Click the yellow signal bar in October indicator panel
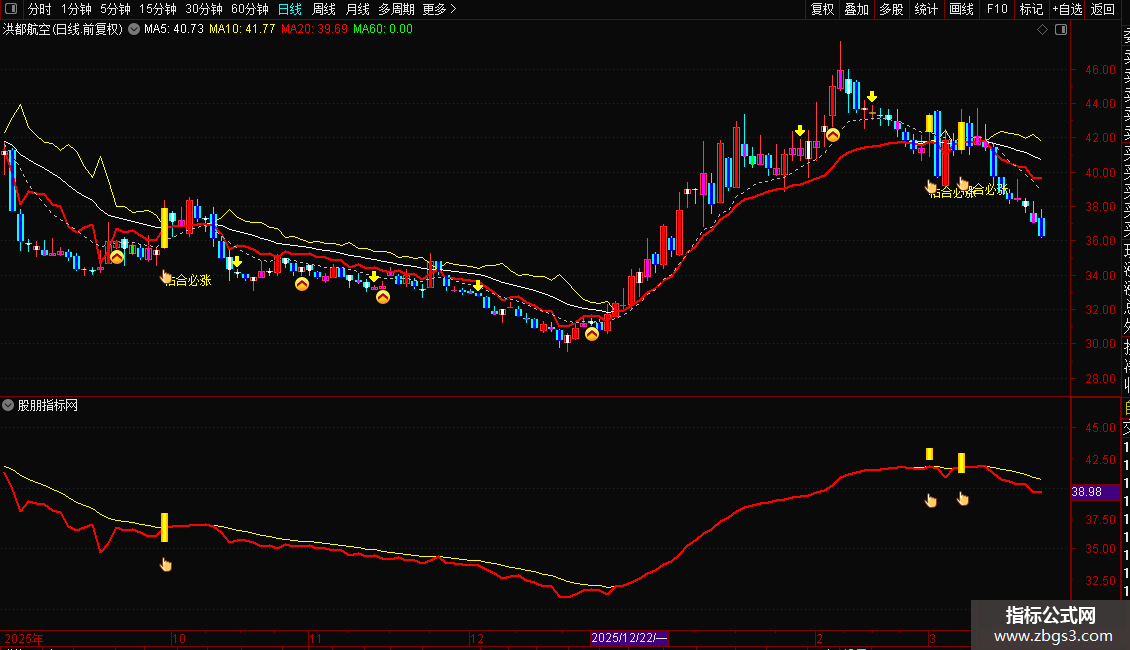This screenshot has width=1130, height=650. (x=164, y=527)
